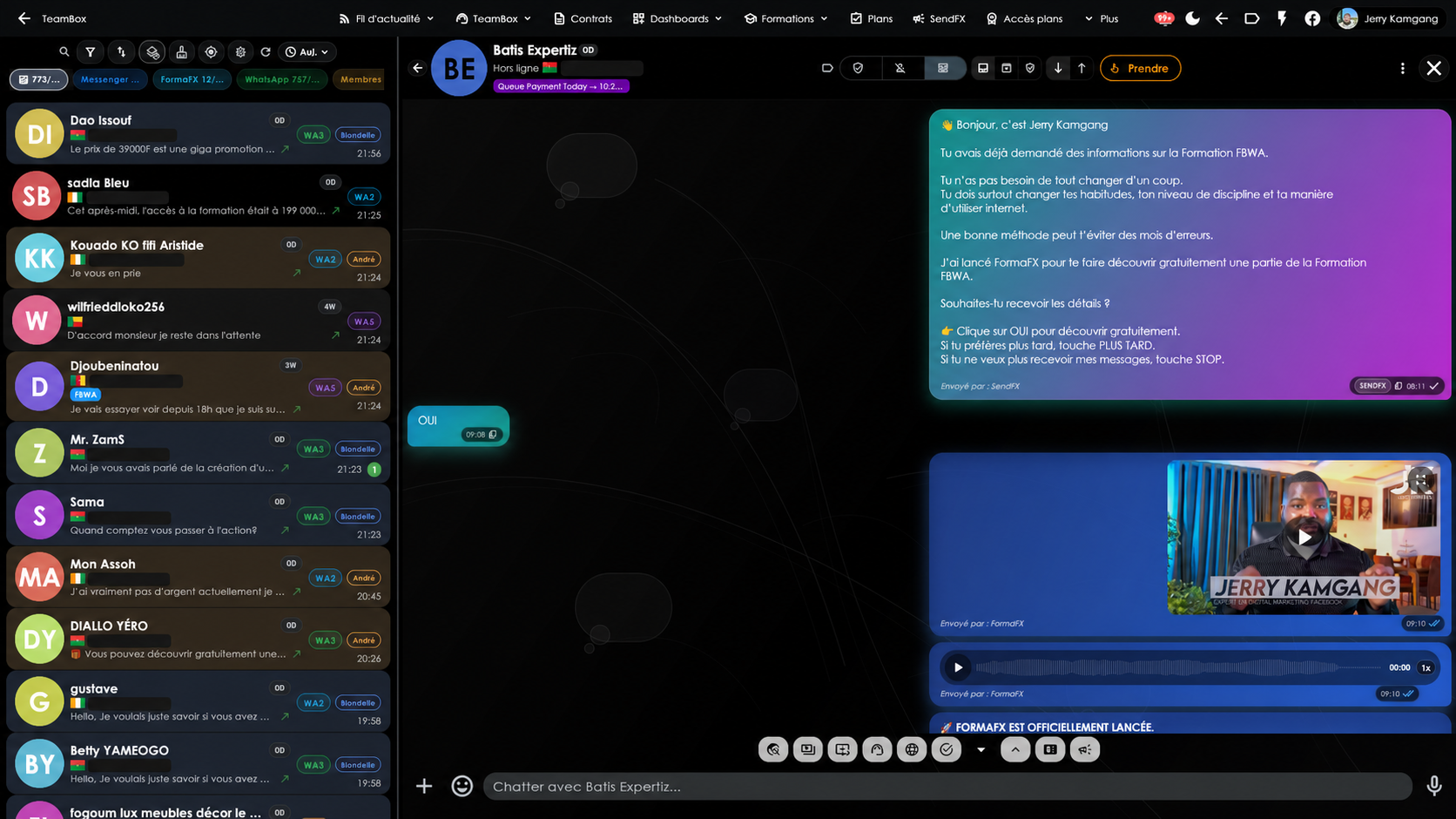Click the second shield icon in chat header
Viewport: 1456px width, 819px height.
(x=1030, y=68)
